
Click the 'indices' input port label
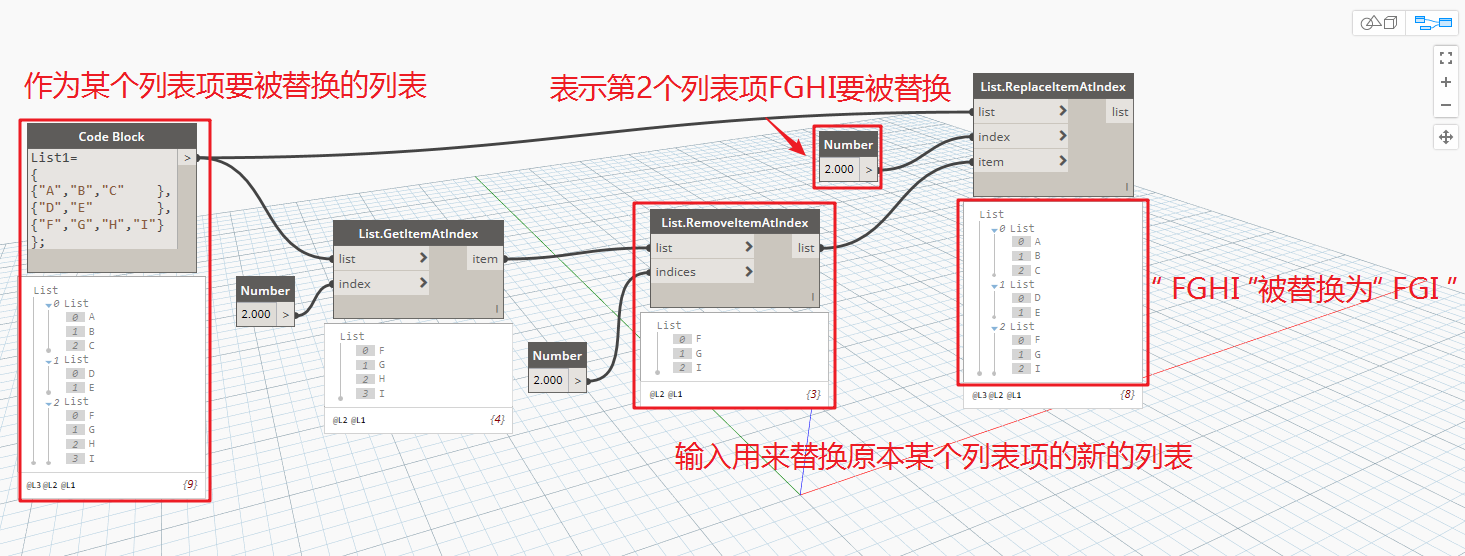point(676,272)
